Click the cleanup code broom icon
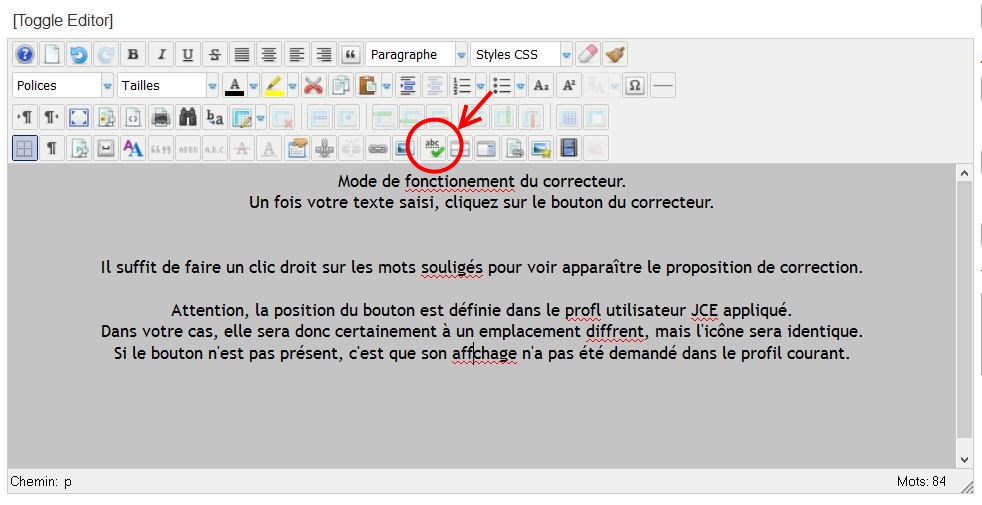This screenshot has height=505, width=982. [x=615, y=55]
